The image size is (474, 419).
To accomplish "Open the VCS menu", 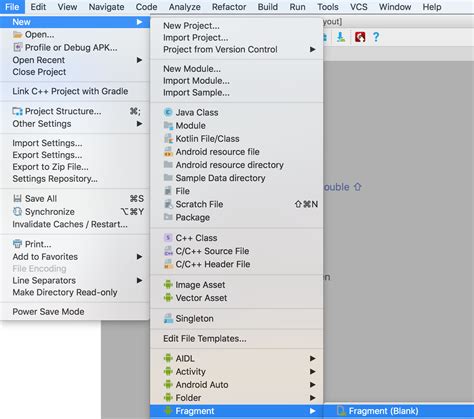I will point(359,7).
